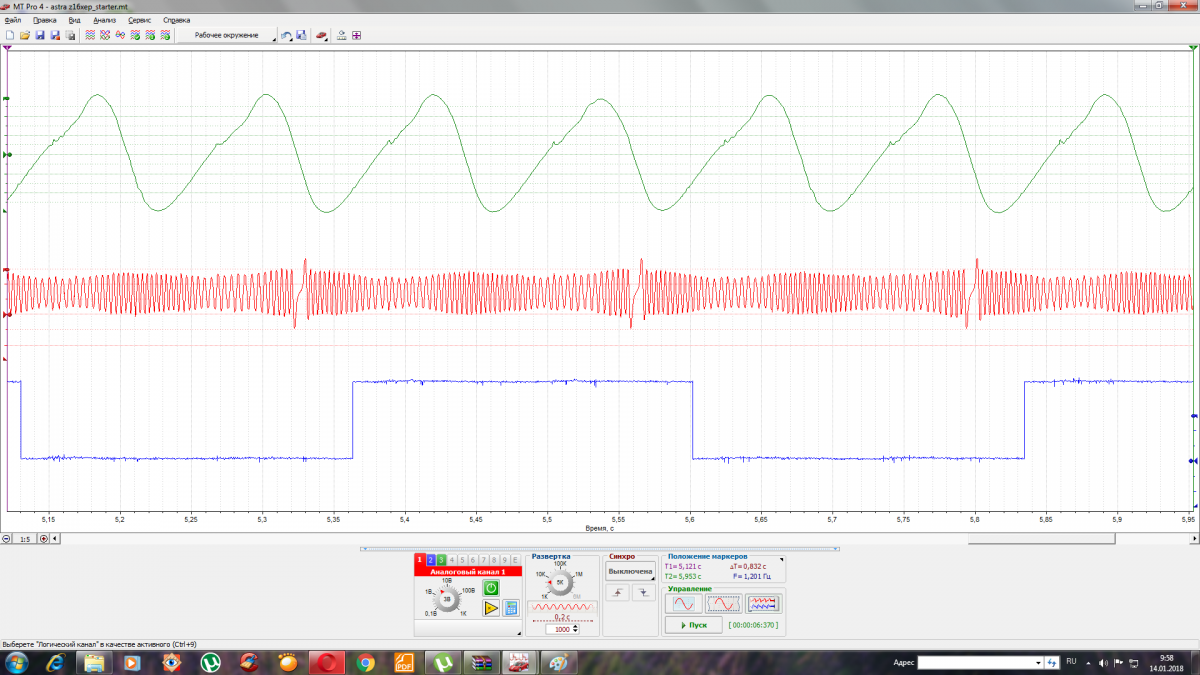This screenshot has height=675, width=1200.
Task: Toggle the green channel power button
Action: coord(490,587)
